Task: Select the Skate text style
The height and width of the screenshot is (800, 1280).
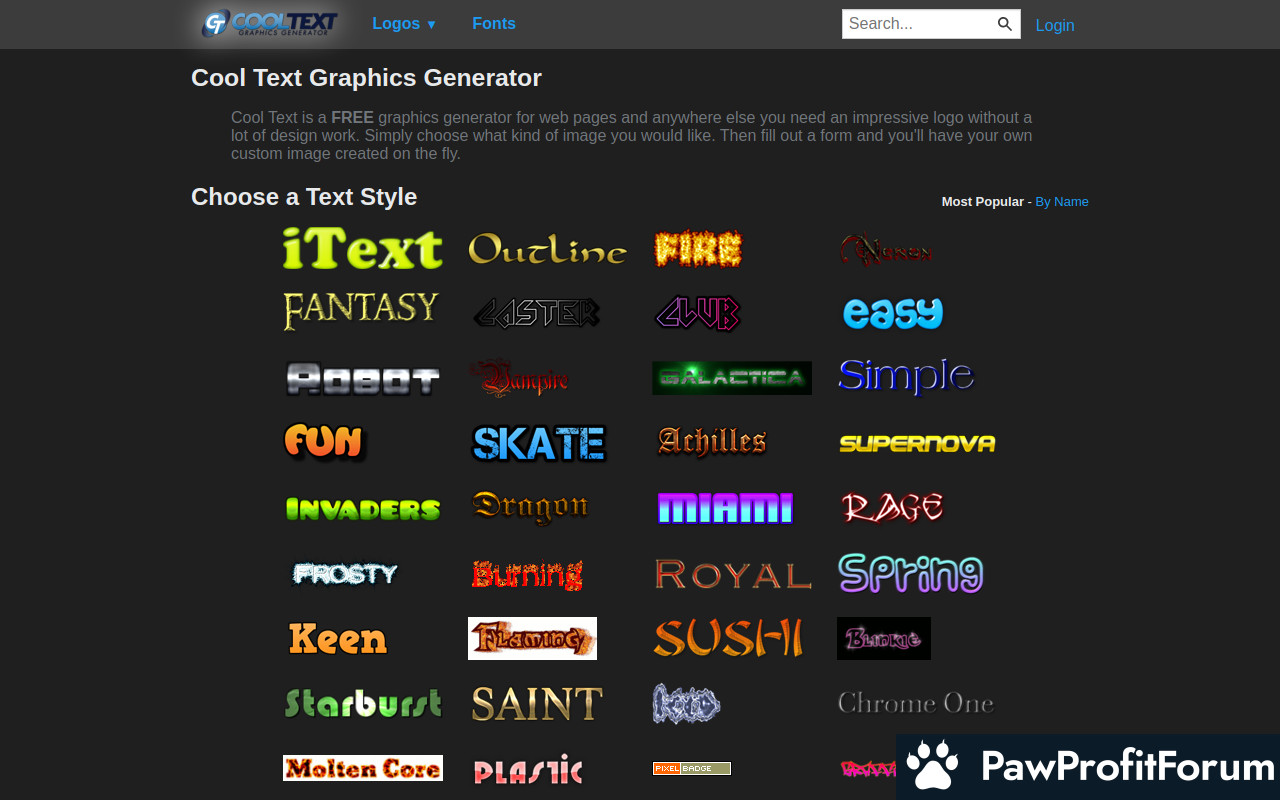Action: (x=539, y=443)
